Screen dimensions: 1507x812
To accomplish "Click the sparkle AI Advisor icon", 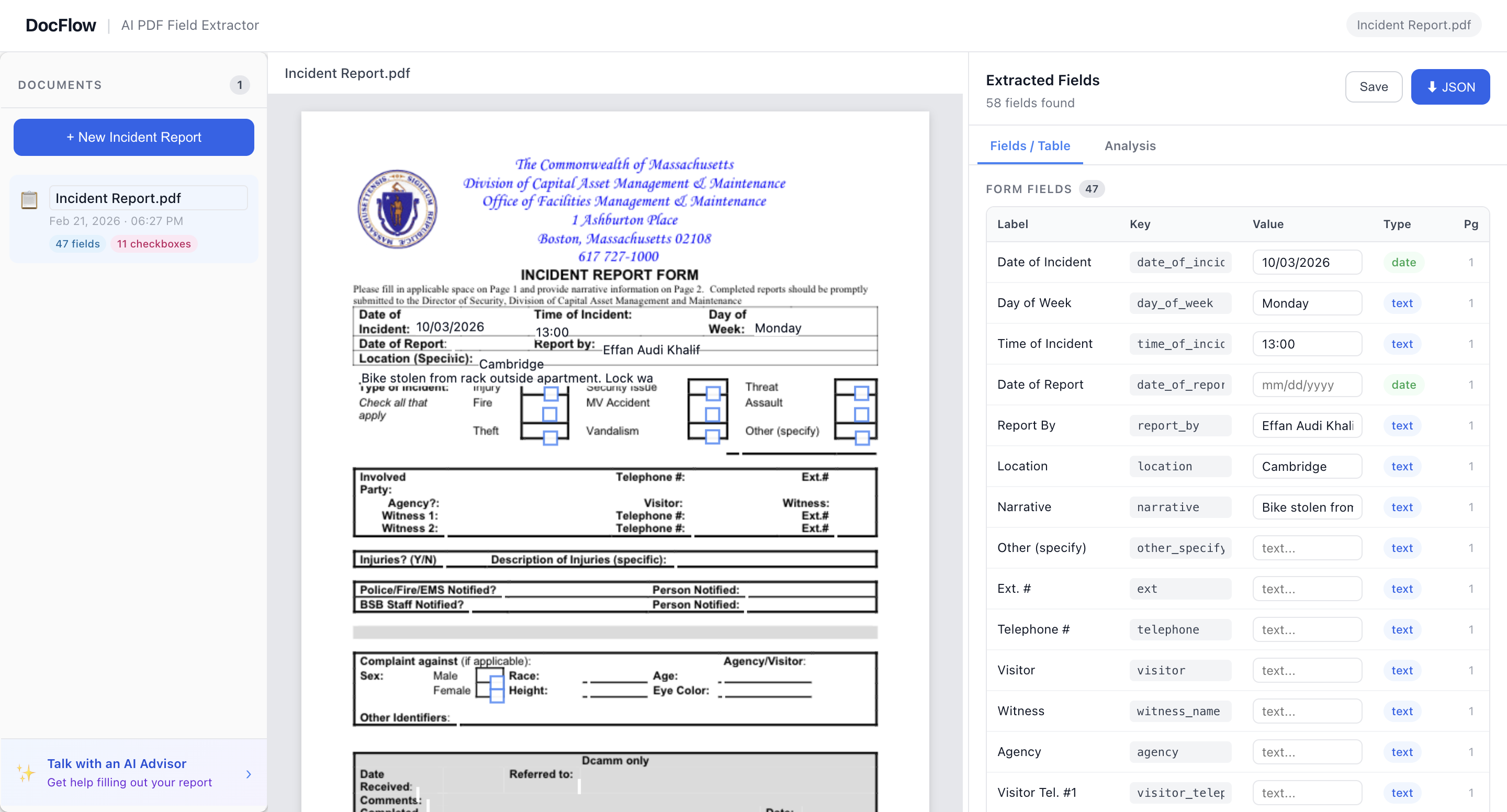I will (x=26, y=772).
